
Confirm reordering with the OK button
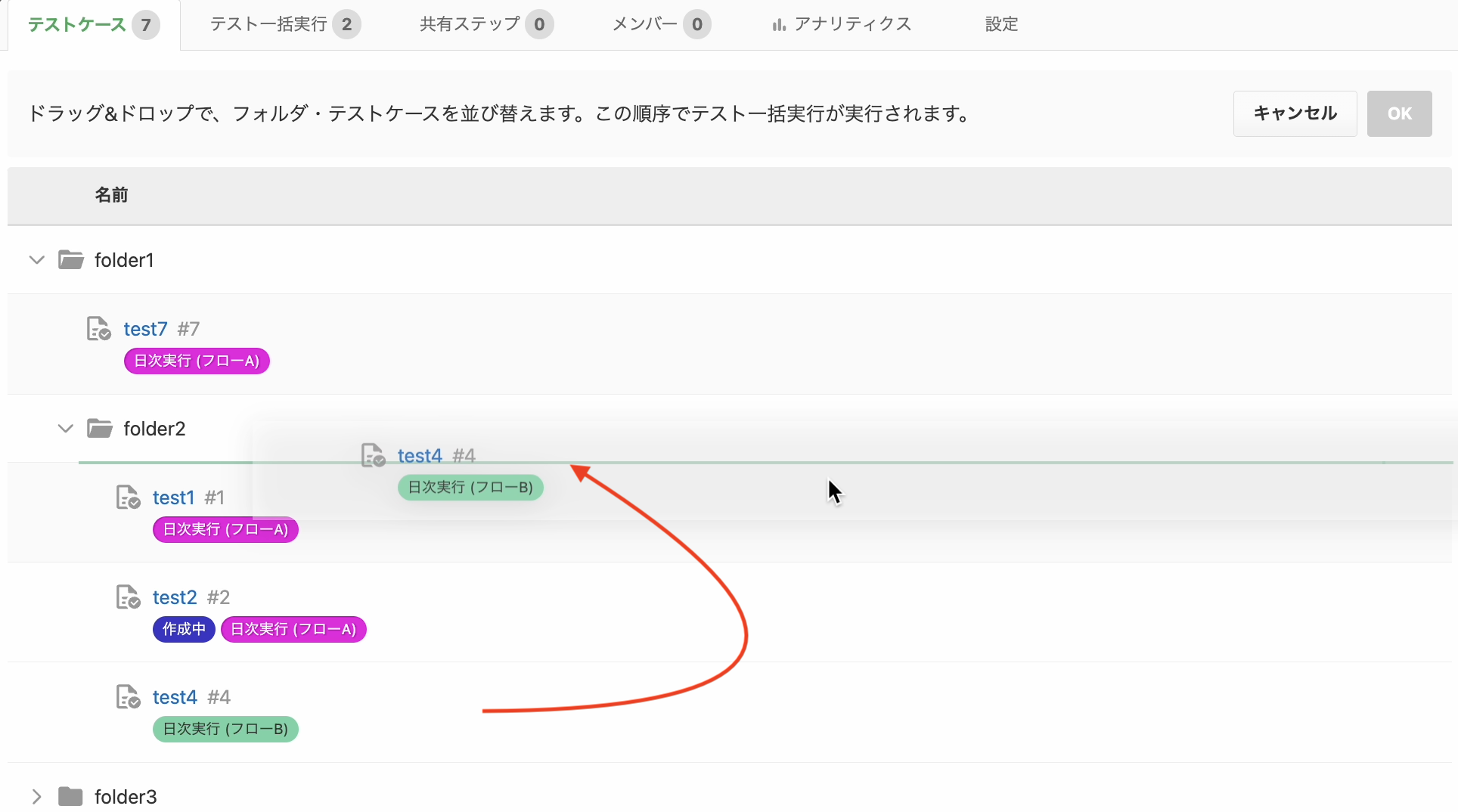click(1399, 113)
